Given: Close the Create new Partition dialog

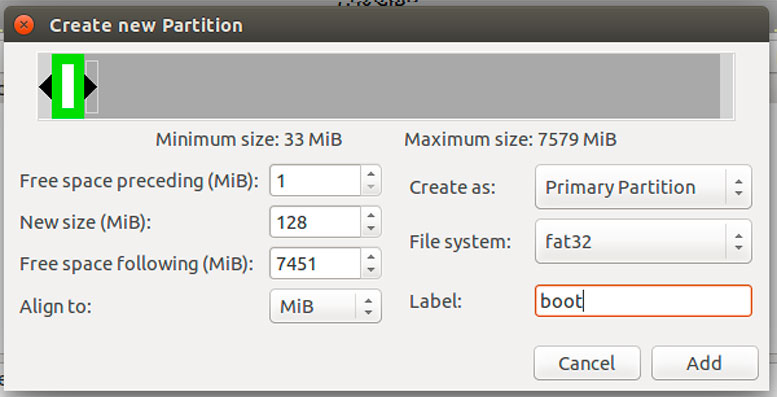Looking at the screenshot, I should point(24,24).
